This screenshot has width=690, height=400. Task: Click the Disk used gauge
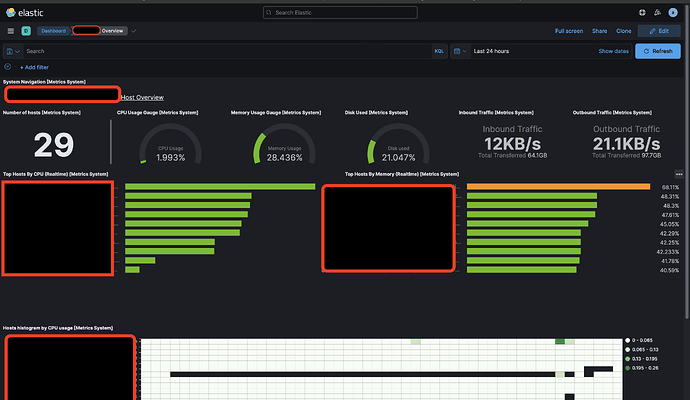click(x=398, y=144)
